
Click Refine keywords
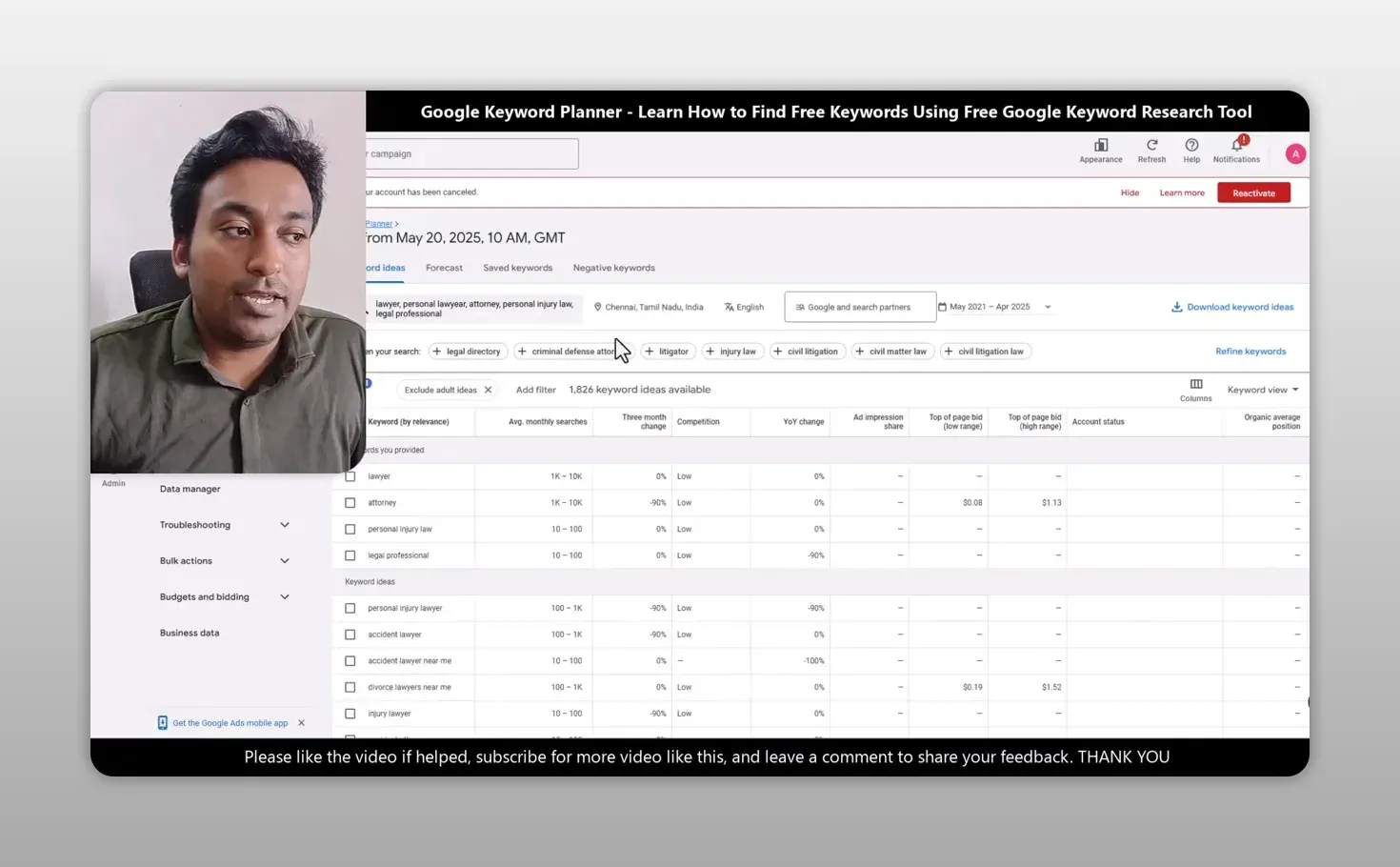coord(1250,352)
